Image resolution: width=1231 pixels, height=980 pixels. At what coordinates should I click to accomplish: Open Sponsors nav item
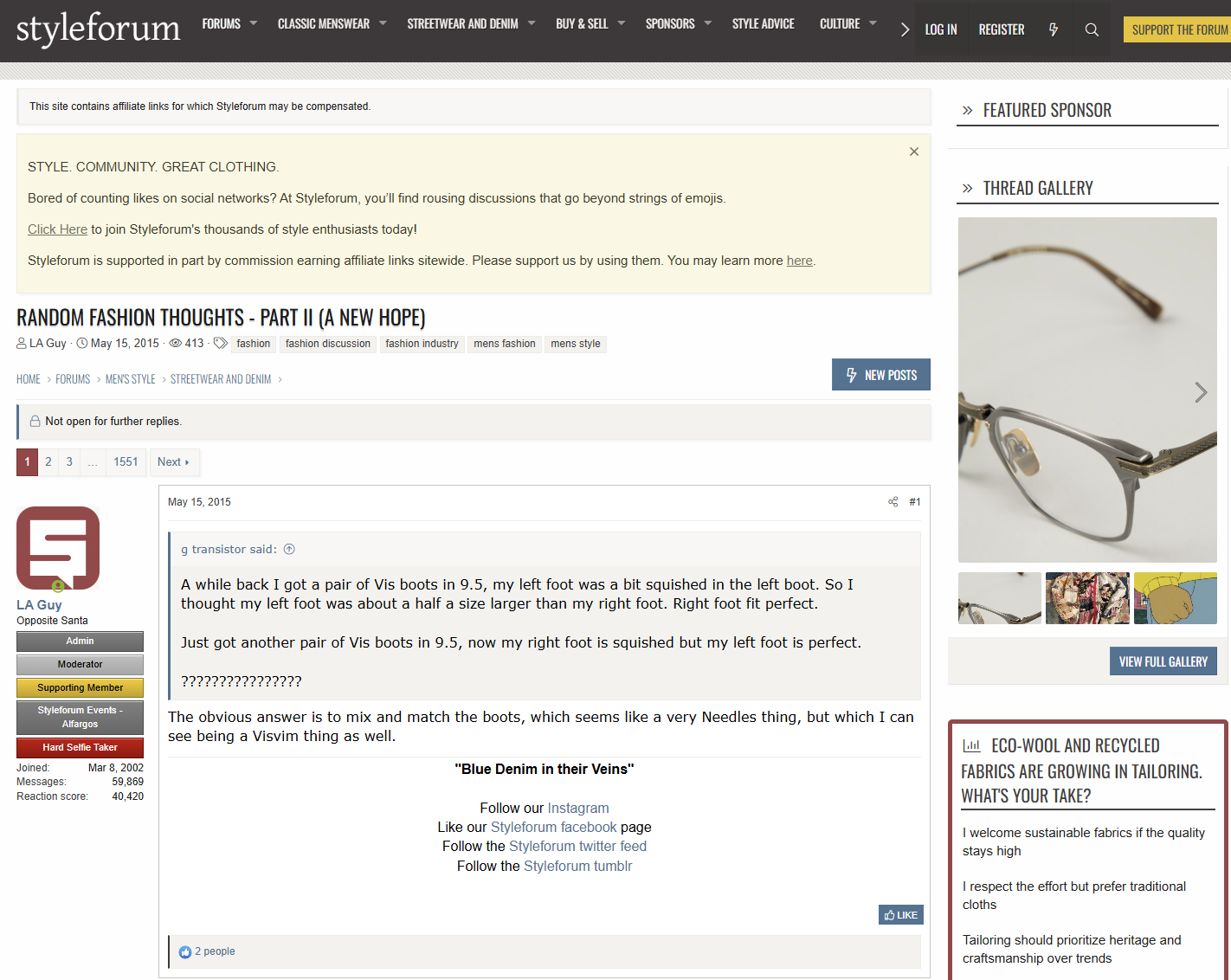670,24
